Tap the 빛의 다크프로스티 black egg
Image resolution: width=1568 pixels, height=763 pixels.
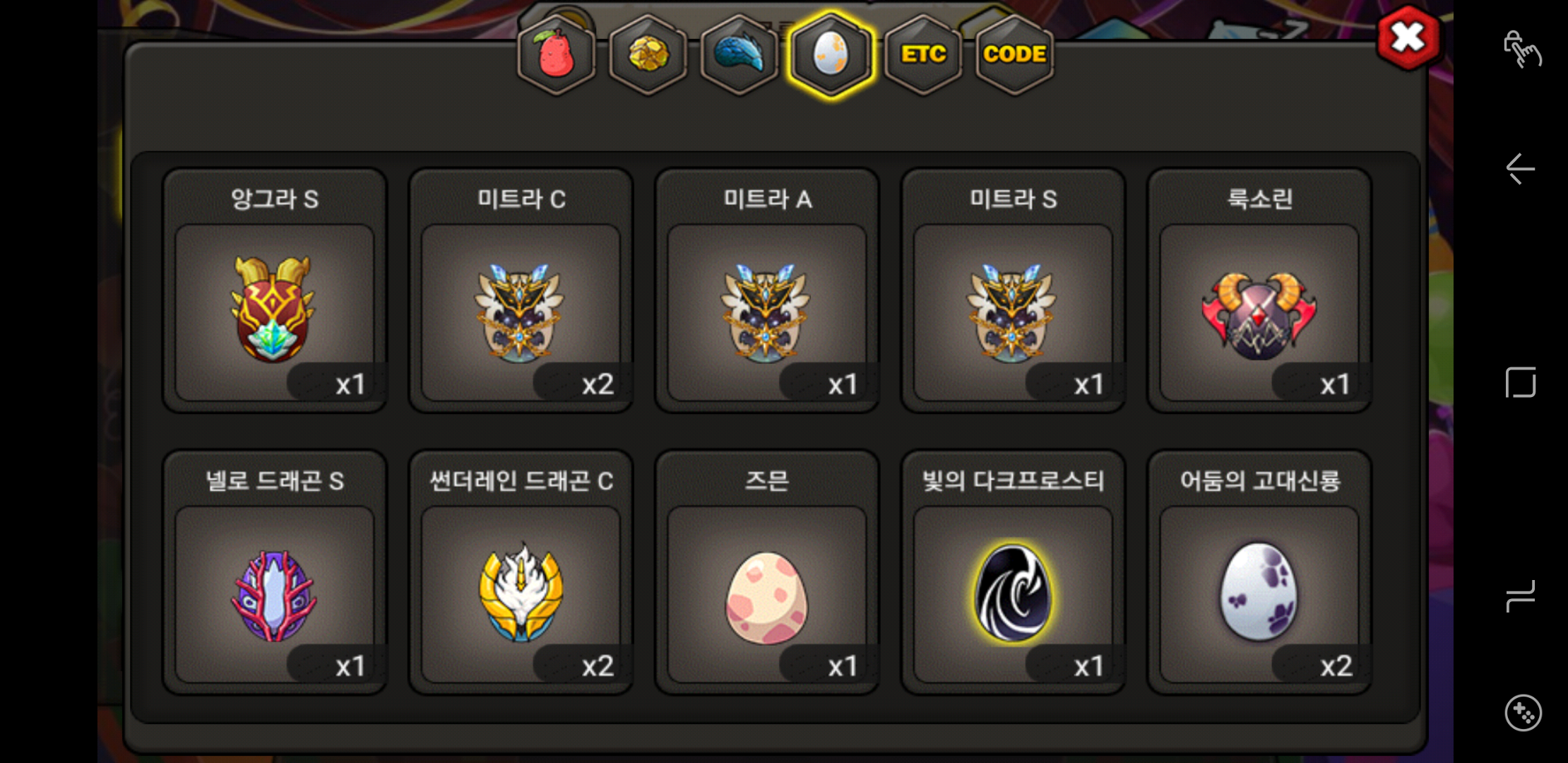(1013, 572)
